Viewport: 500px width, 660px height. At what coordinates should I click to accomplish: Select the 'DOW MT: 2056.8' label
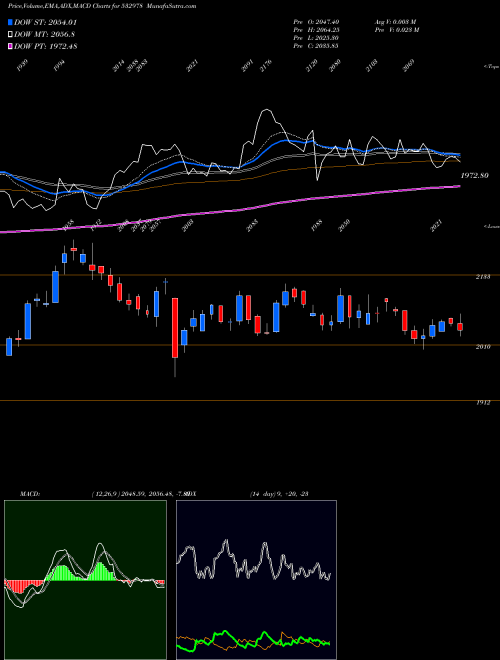pos(45,35)
